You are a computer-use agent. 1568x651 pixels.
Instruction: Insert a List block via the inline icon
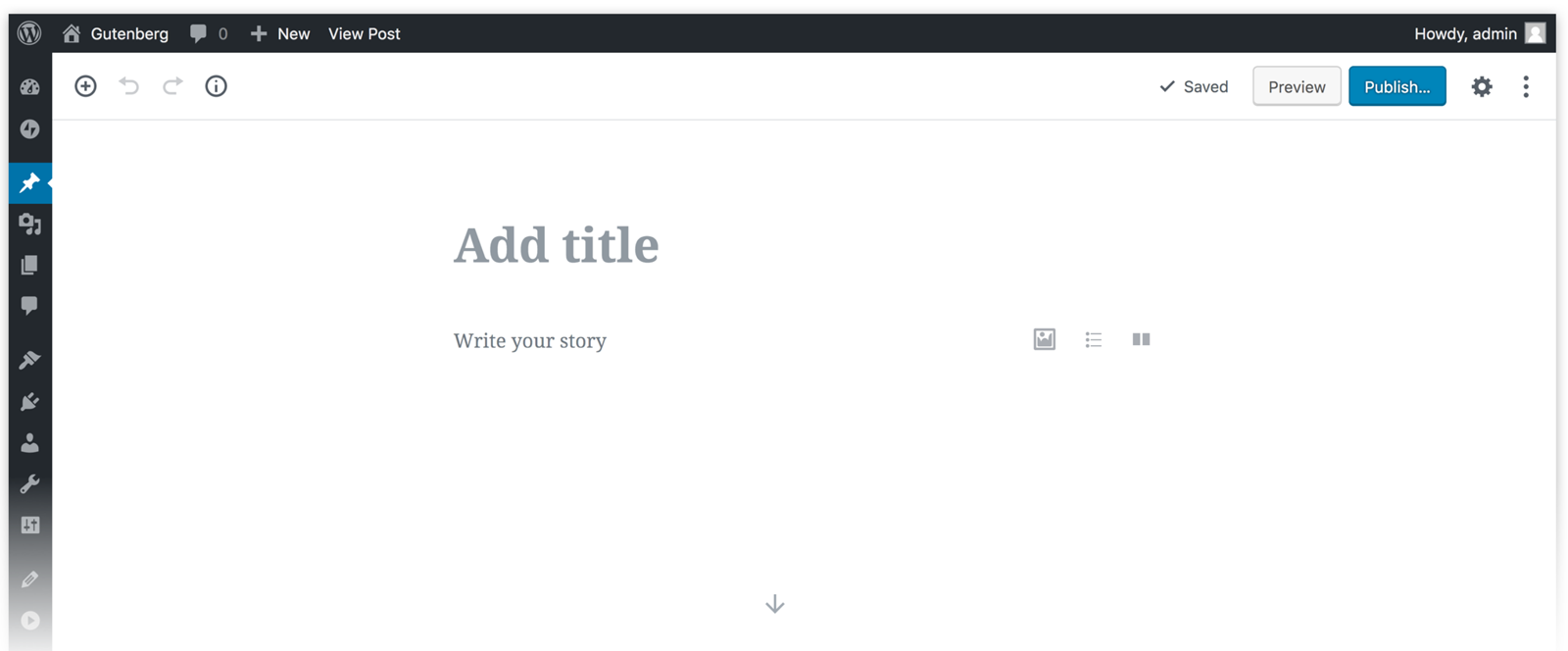pos(1093,339)
